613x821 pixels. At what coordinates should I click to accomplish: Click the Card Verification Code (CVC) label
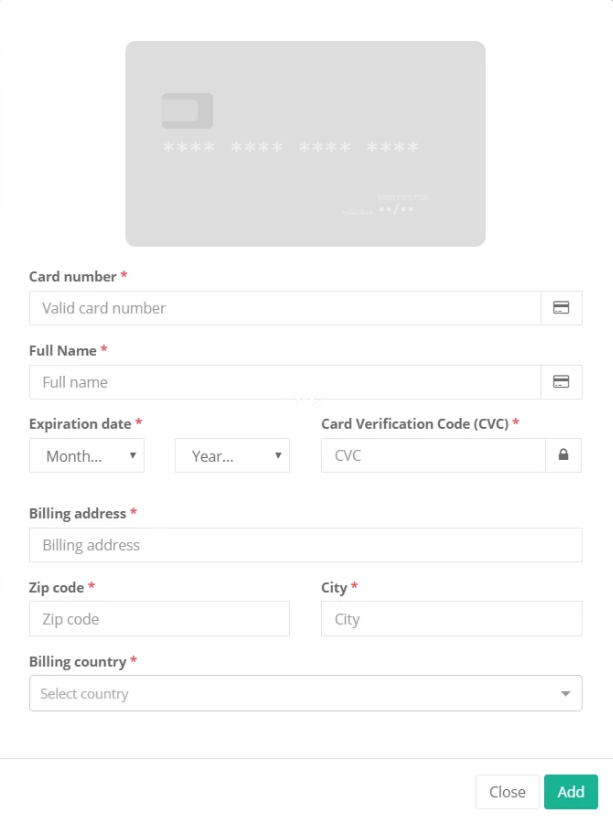(415, 424)
